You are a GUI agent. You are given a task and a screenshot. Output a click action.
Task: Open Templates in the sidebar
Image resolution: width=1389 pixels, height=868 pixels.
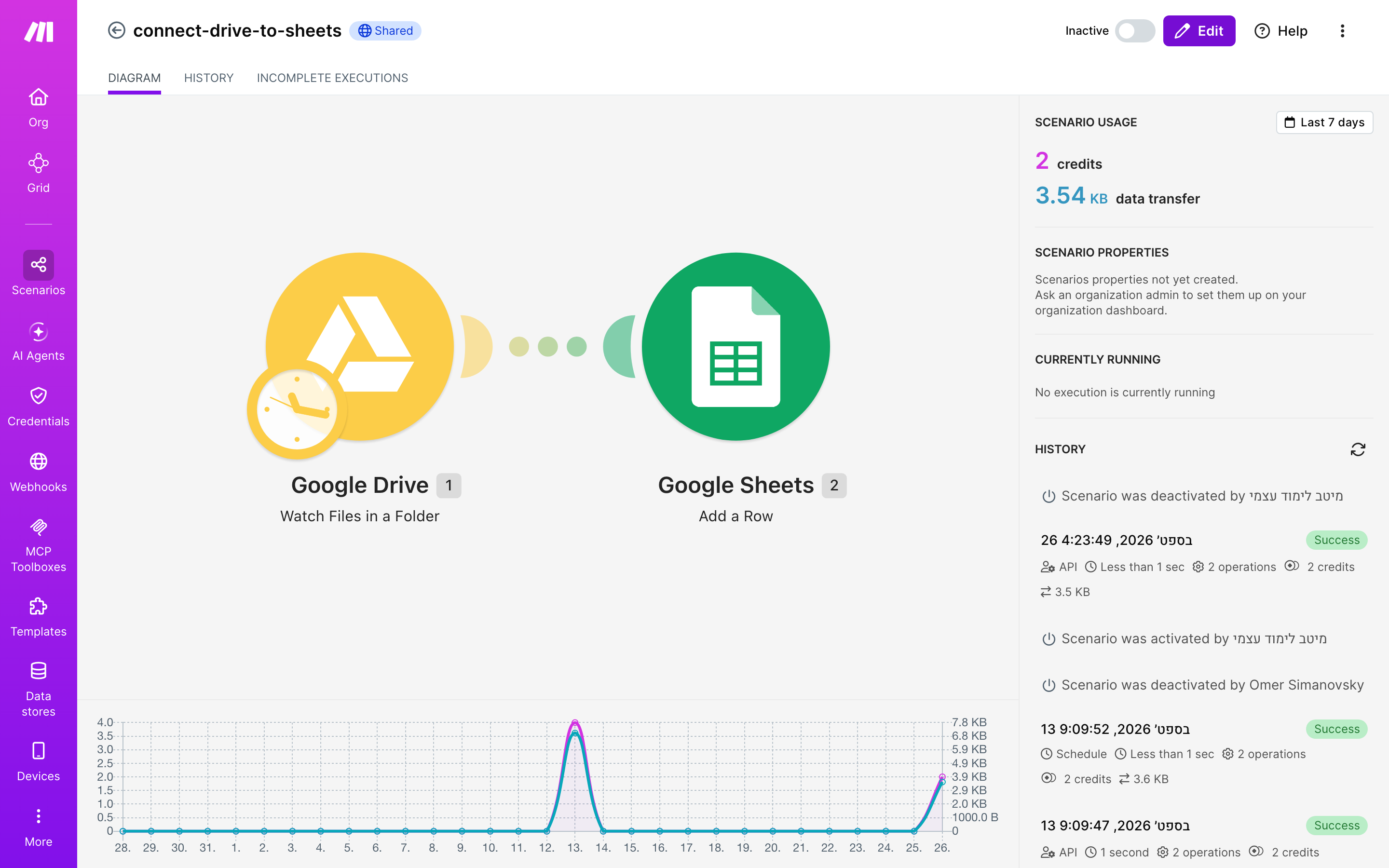(x=39, y=617)
